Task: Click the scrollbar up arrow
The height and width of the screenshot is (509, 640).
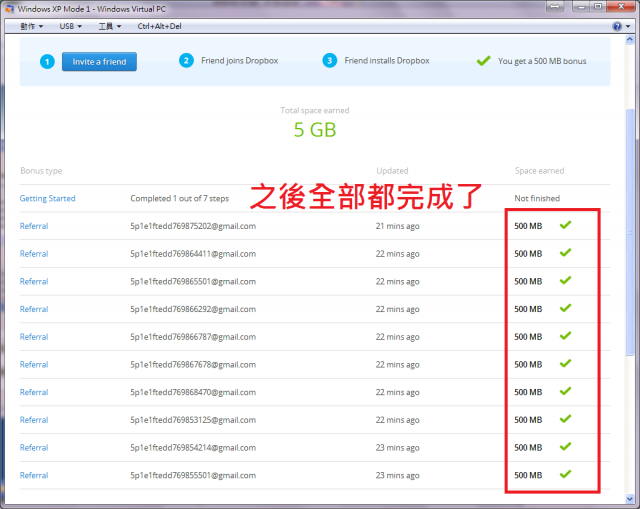Action: [629, 40]
